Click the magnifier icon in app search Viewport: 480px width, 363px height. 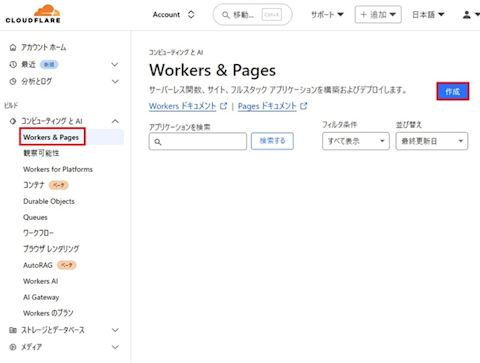158,142
